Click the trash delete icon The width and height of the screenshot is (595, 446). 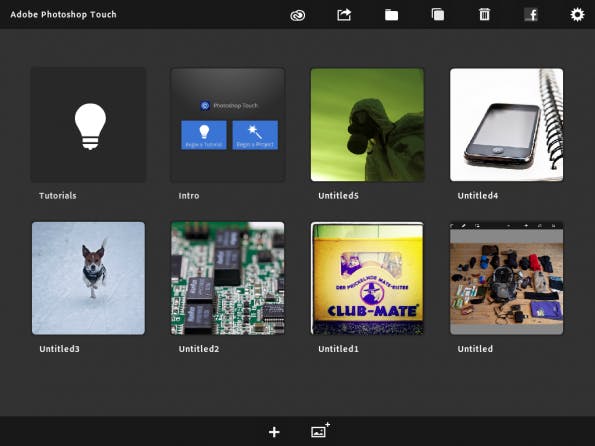[x=484, y=15]
